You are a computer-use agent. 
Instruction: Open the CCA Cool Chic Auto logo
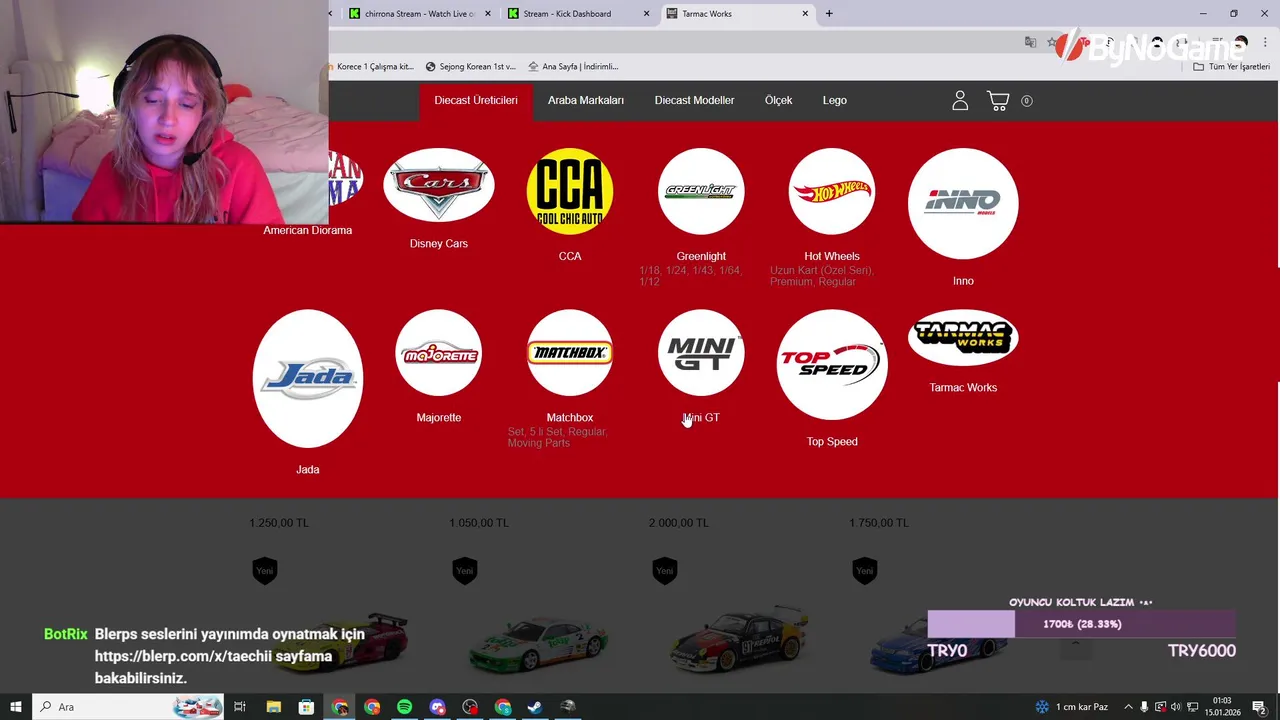point(570,191)
